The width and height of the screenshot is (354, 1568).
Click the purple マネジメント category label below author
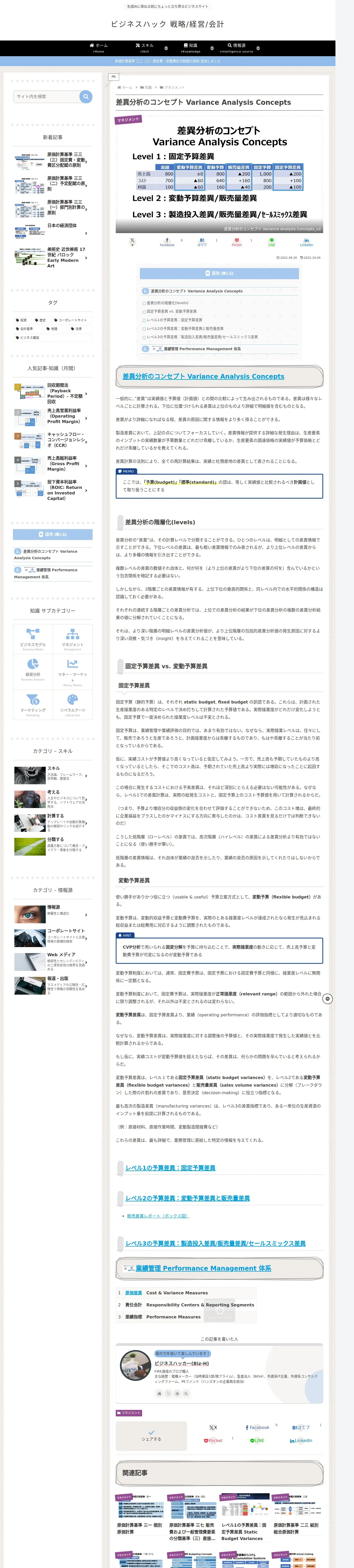(x=129, y=1413)
